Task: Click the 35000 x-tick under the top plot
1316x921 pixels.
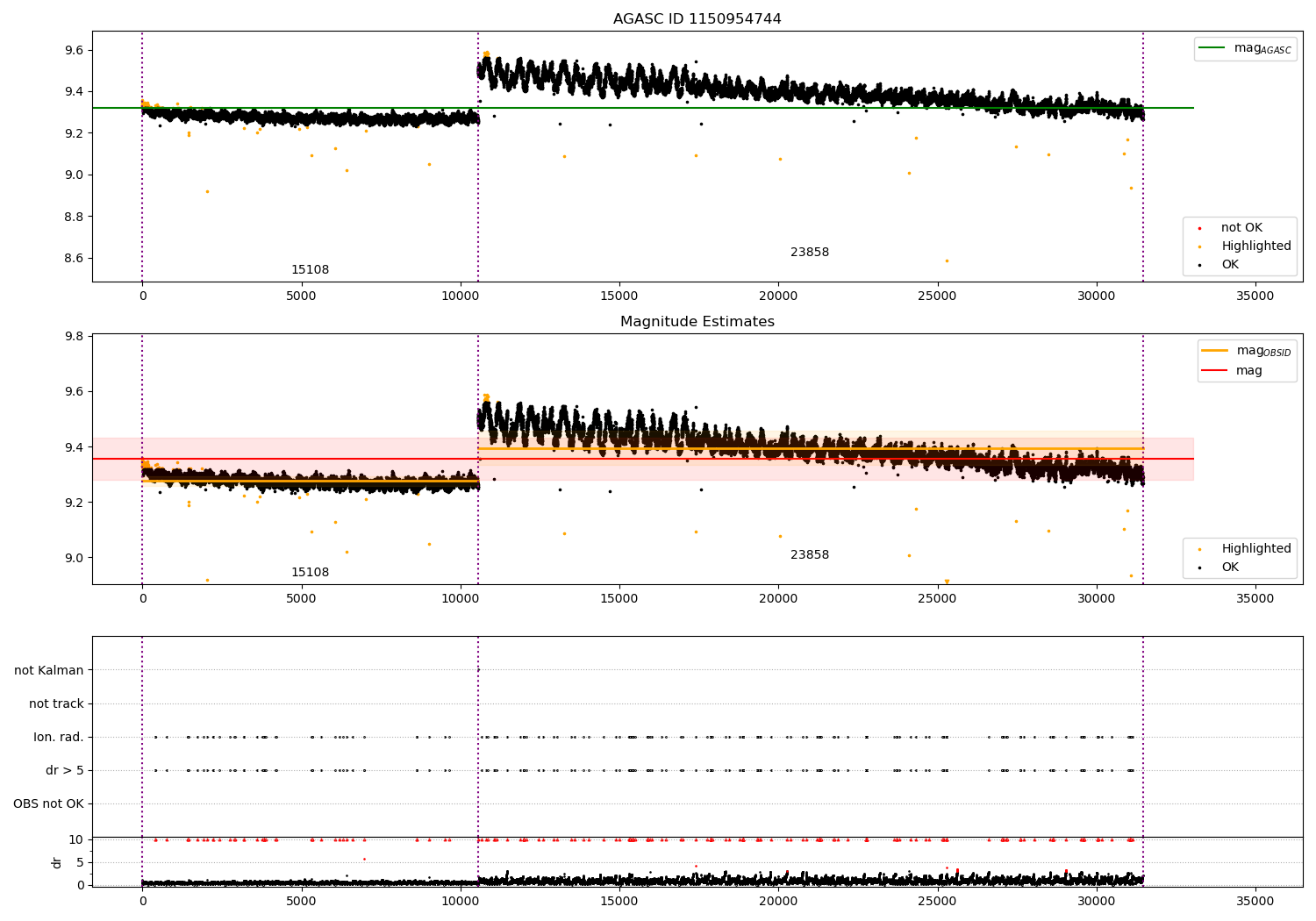Action: coord(1255,296)
